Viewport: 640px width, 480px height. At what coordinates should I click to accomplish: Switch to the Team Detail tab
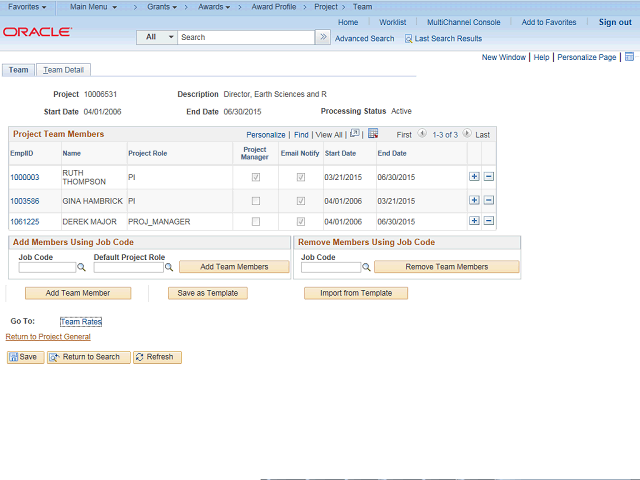click(x=63, y=70)
